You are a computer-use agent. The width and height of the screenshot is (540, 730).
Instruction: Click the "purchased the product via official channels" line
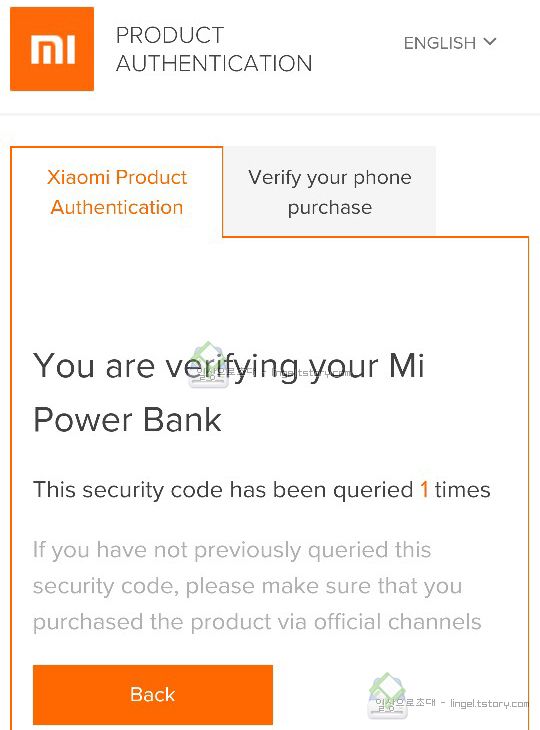[257, 622]
